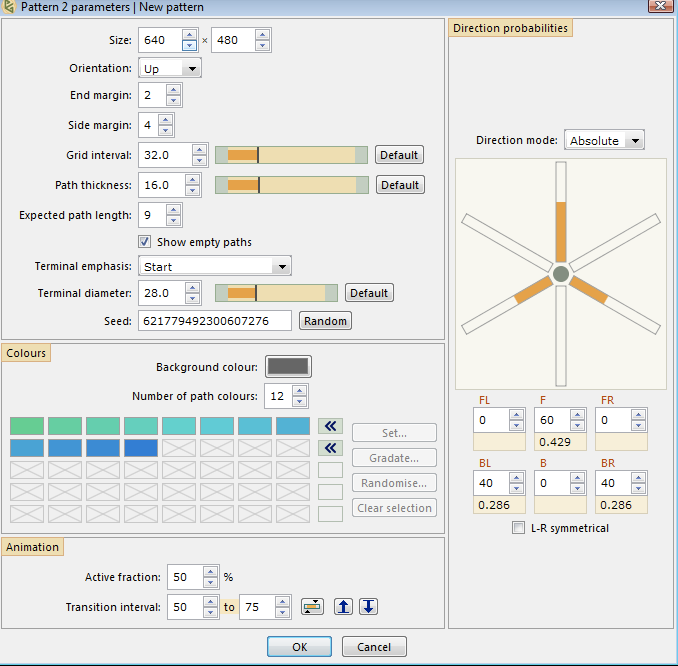Increase Transition interval end value
Screen dimensions: 678x666
[282, 602]
